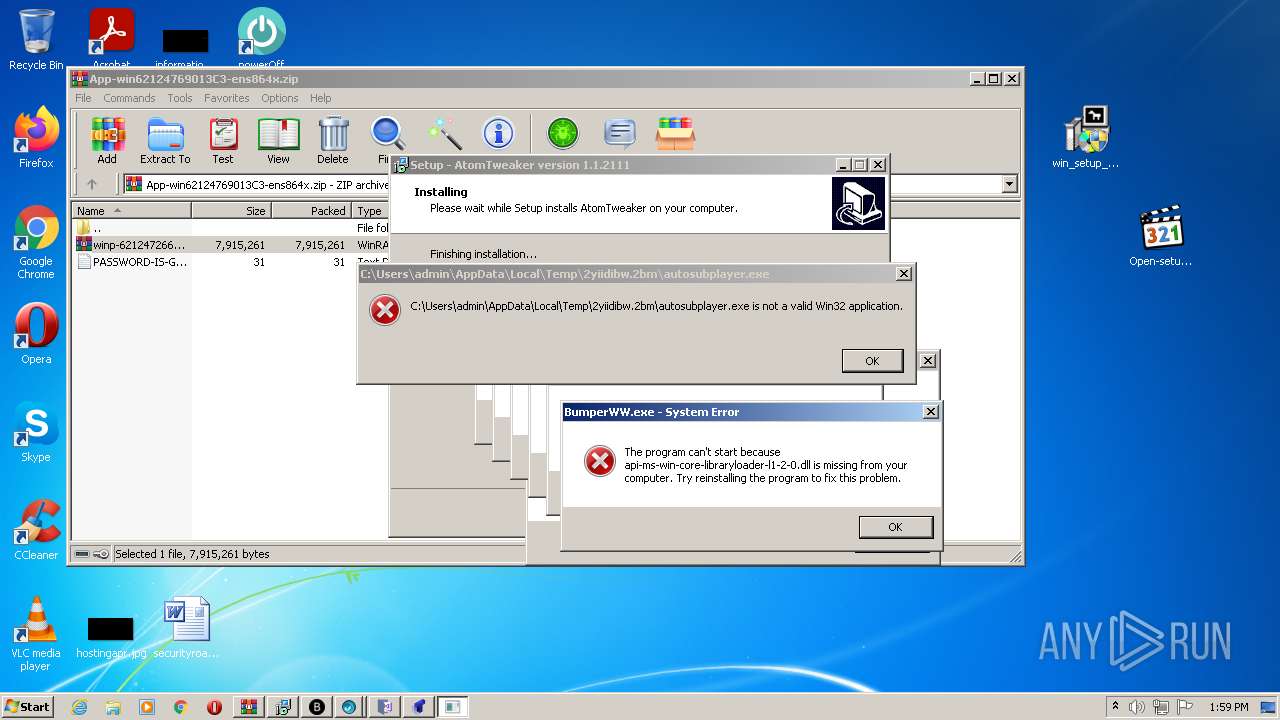The image size is (1280, 720).
Task: Launch CCleaner from the desktop
Action: pos(36,530)
